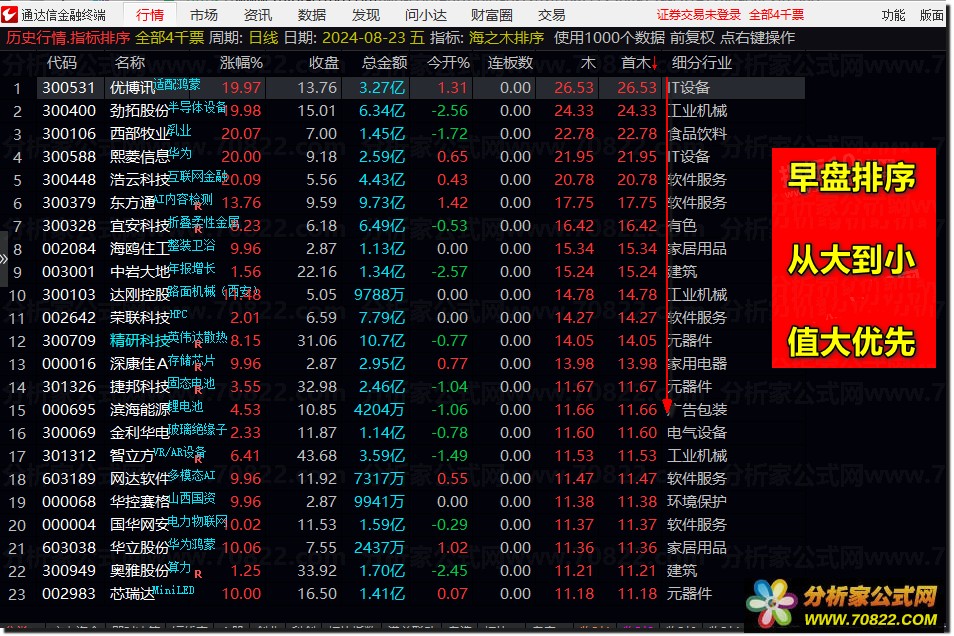954x636 pixels.
Task: Expand the left side panel chevron
Action: click(x=4, y=259)
